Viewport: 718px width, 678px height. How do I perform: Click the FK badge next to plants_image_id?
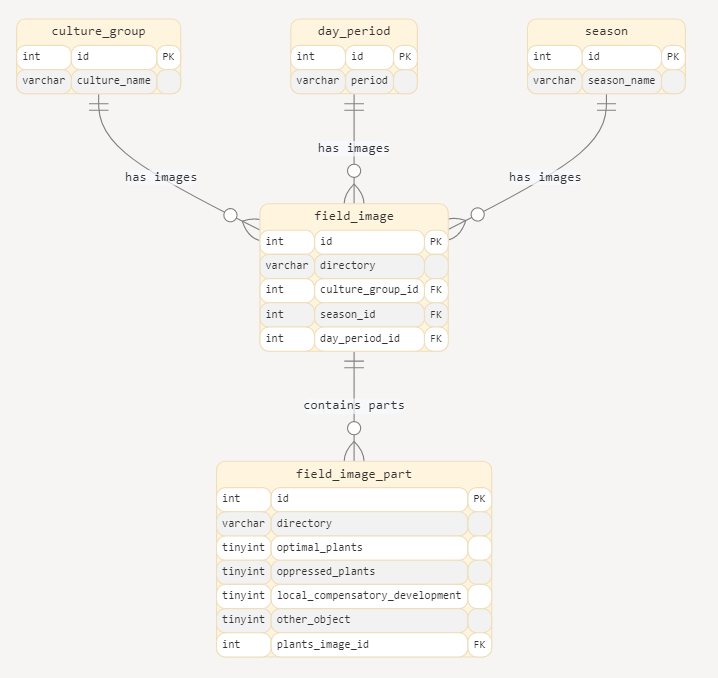point(480,645)
